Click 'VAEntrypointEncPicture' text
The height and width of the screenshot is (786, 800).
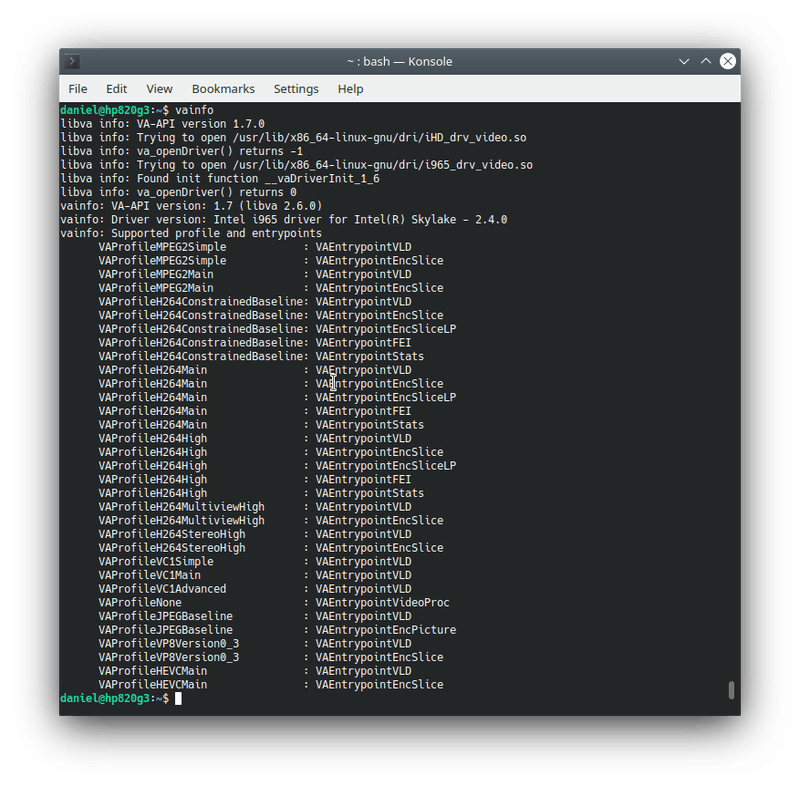click(x=386, y=630)
